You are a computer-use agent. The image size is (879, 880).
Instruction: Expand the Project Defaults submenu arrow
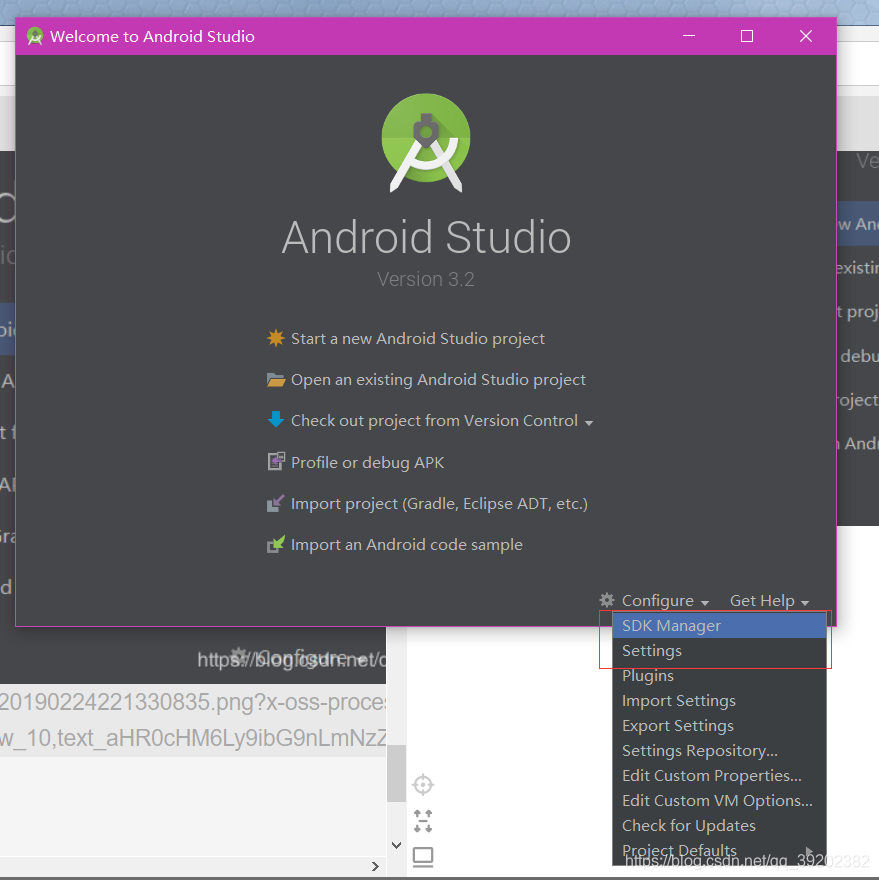[809, 851]
